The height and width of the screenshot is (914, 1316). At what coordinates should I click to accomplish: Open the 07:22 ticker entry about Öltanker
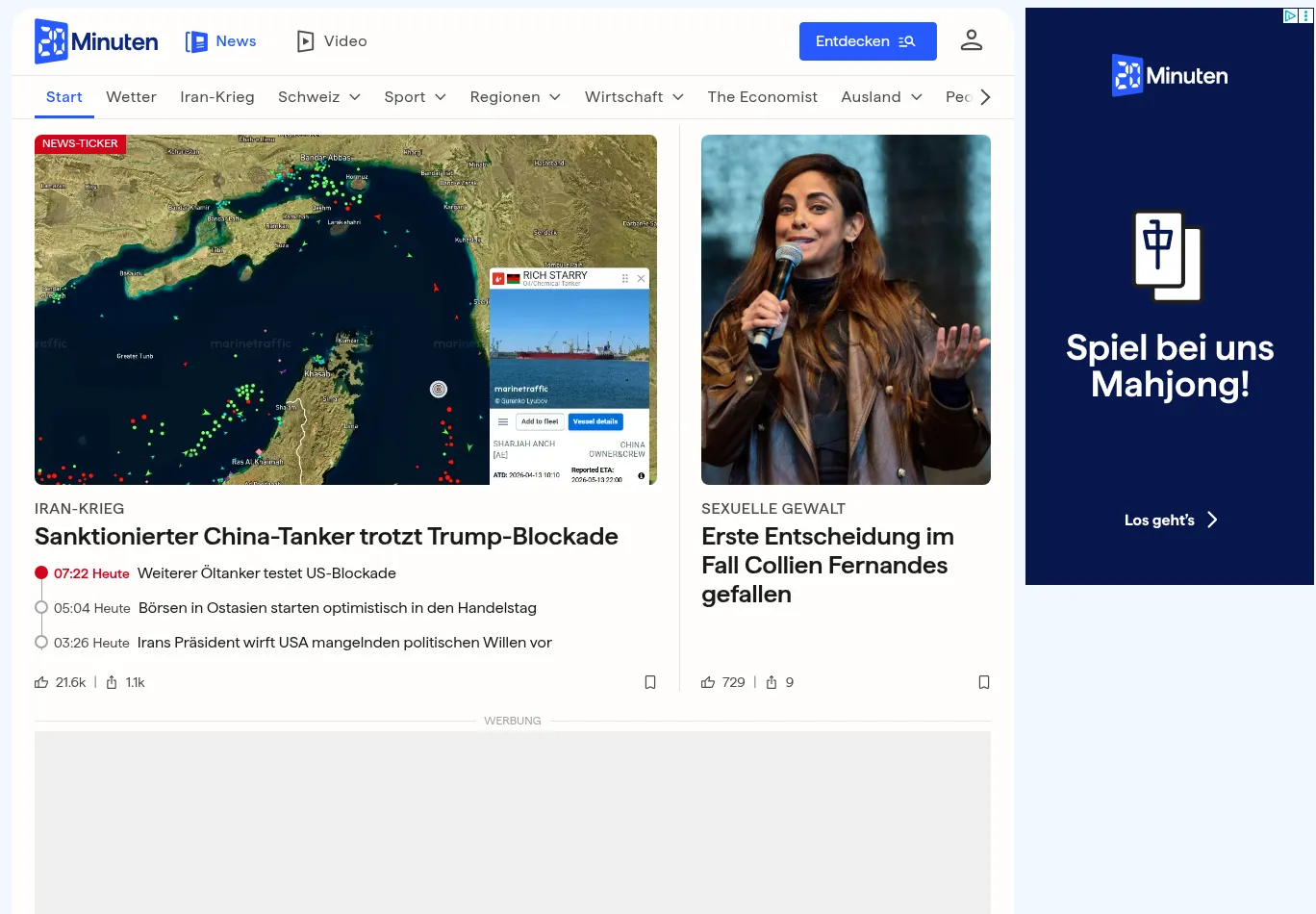266,573
